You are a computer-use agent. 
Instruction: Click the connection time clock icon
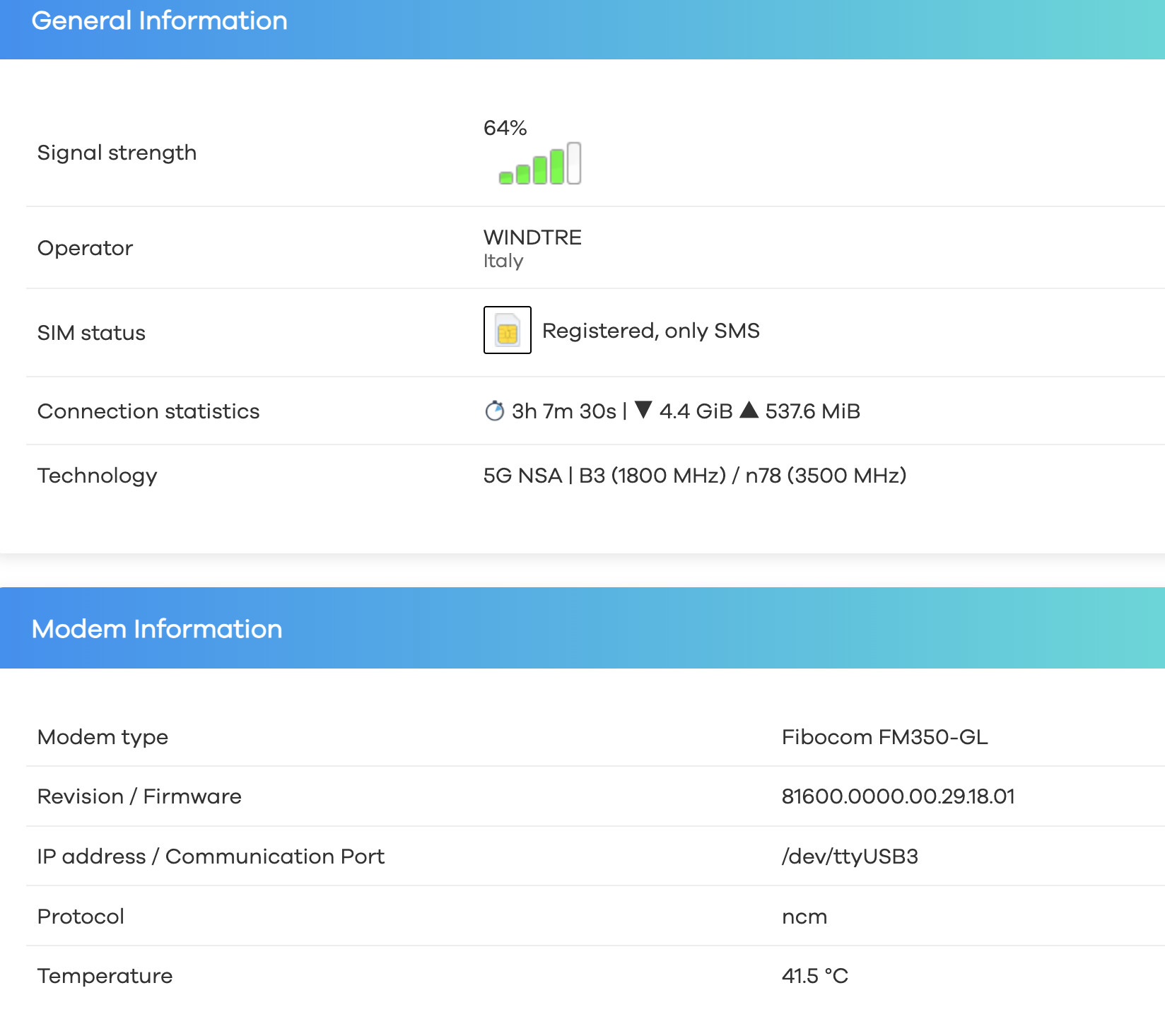tap(495, 411)
